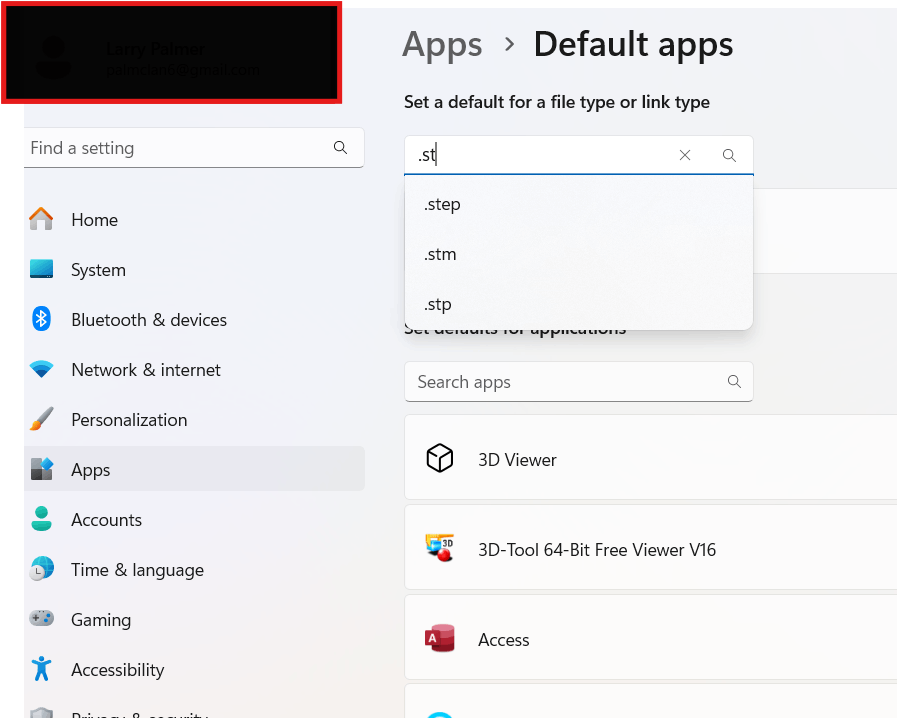Viewport: 897px width, 718px height.
Task: Click the Default apps page heading
Action: pyautogui.click(x=633, y=45)
